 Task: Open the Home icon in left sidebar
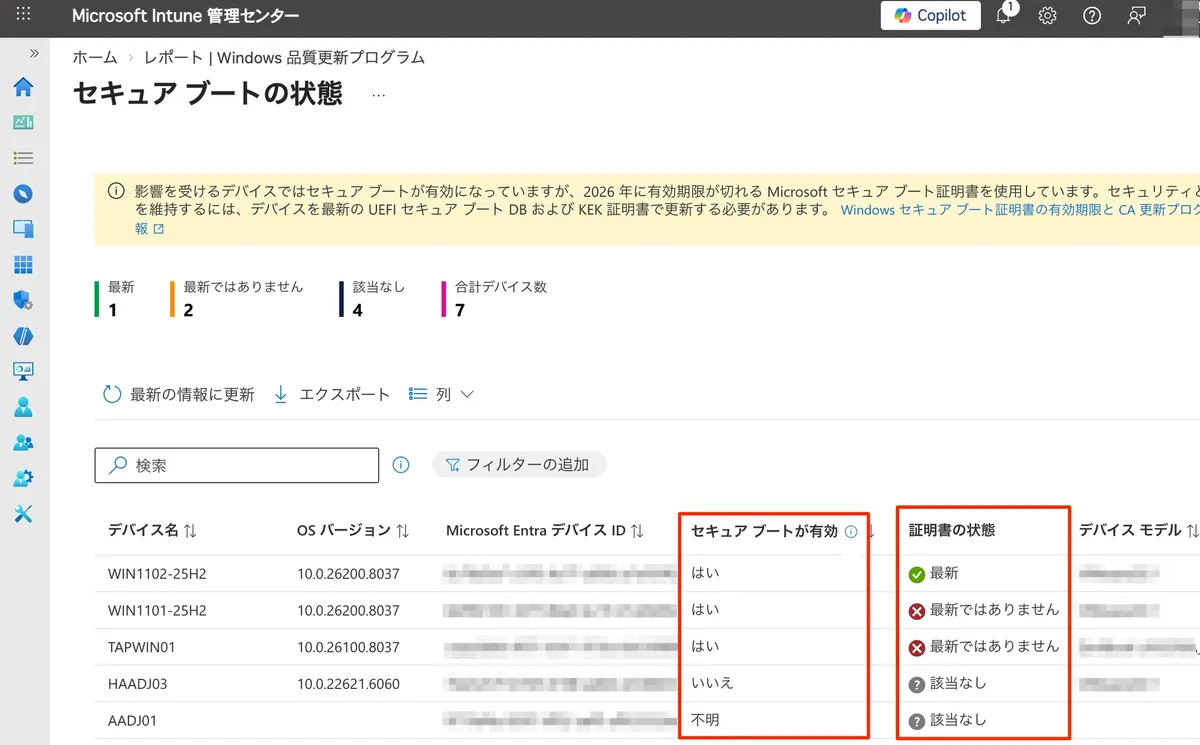(x=23, y=87)
